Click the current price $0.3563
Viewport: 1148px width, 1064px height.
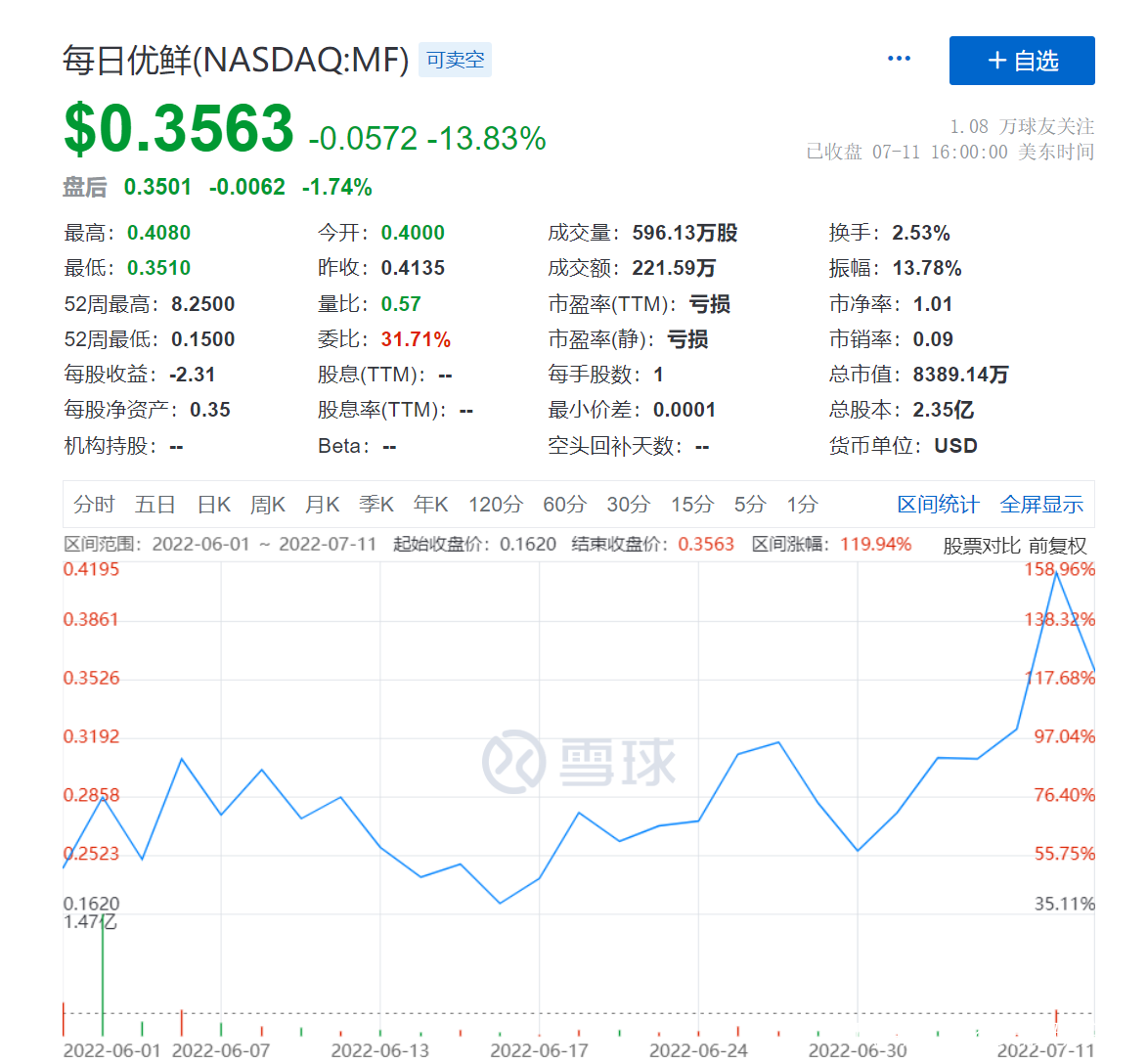tap(179, 129)
